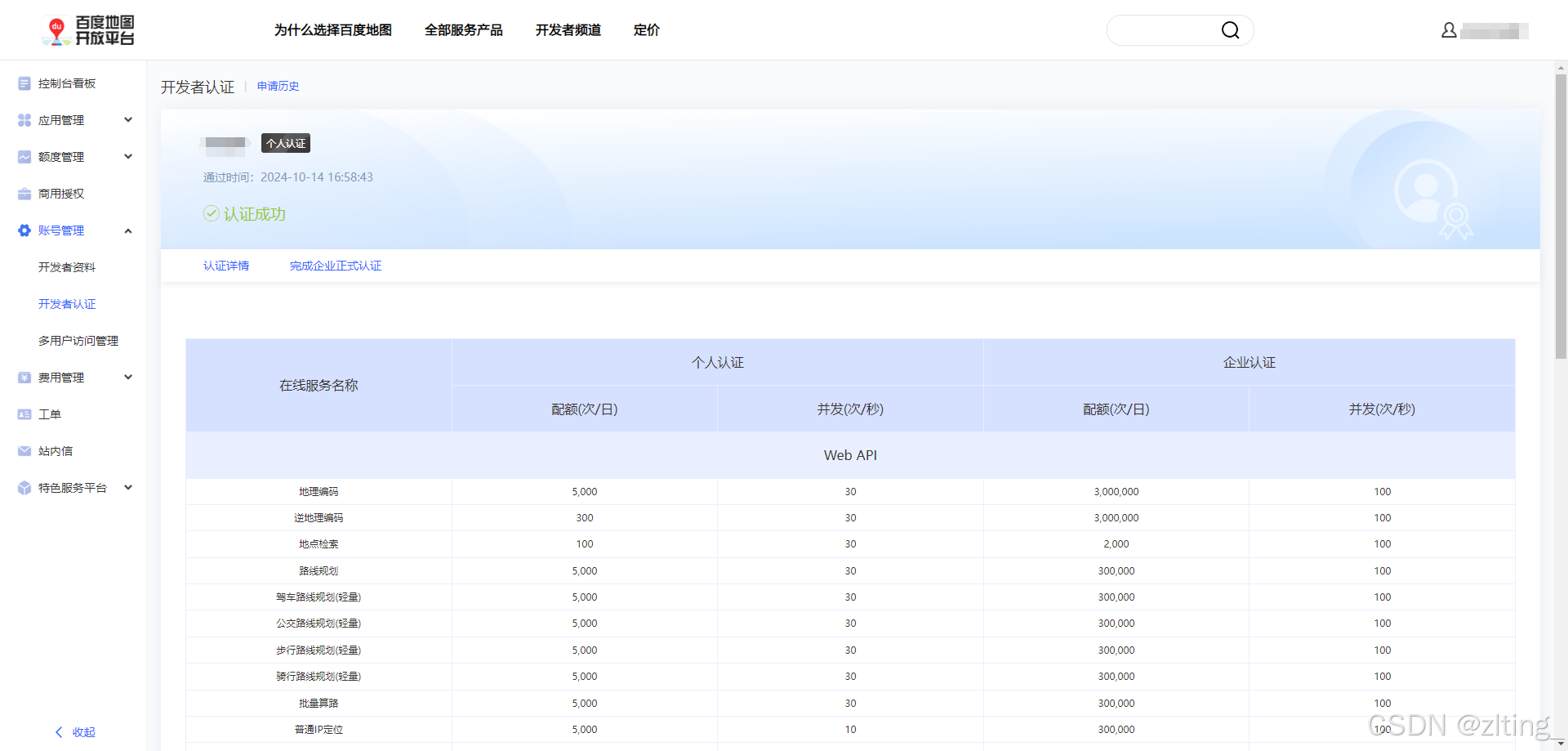The width and height of the screenshot is (1568, 751).
Task: Click 骑行路线规划(轻量) row name
Action: [318, 677]
